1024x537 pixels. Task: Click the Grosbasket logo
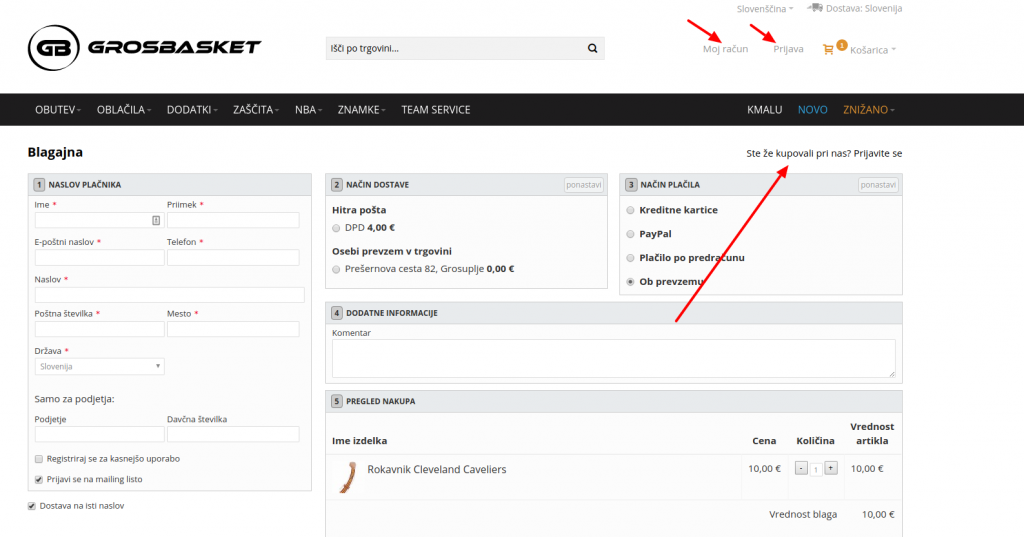pos(144,47)
